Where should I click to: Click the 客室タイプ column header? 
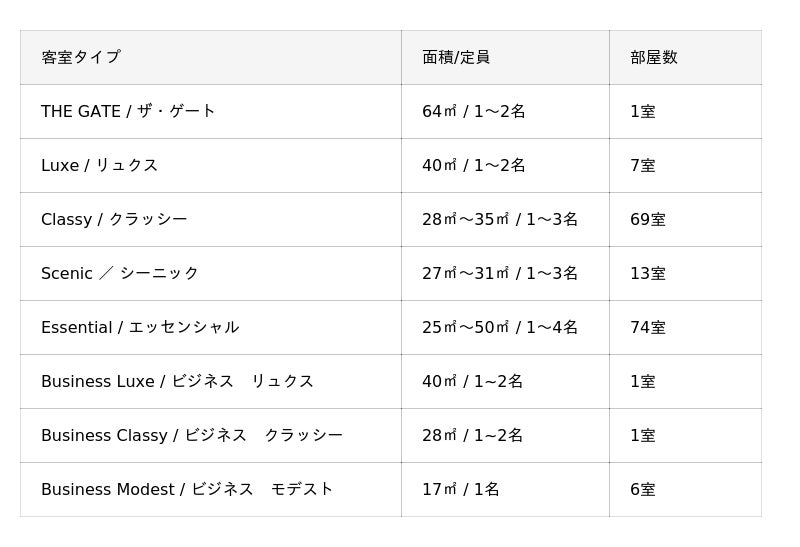[81, 57]
